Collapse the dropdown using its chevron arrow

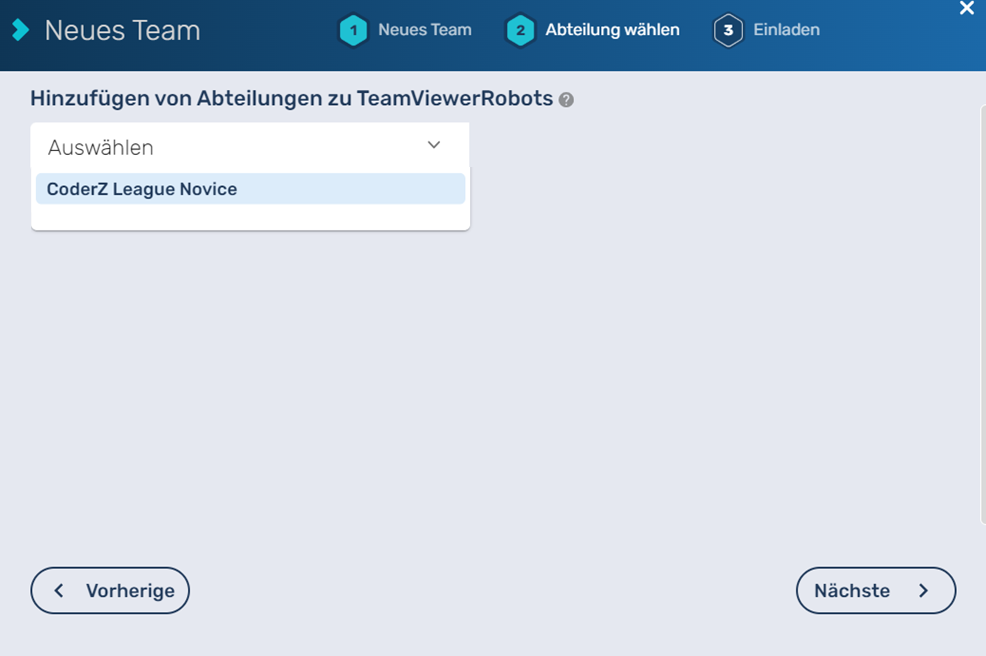[434, 146]
